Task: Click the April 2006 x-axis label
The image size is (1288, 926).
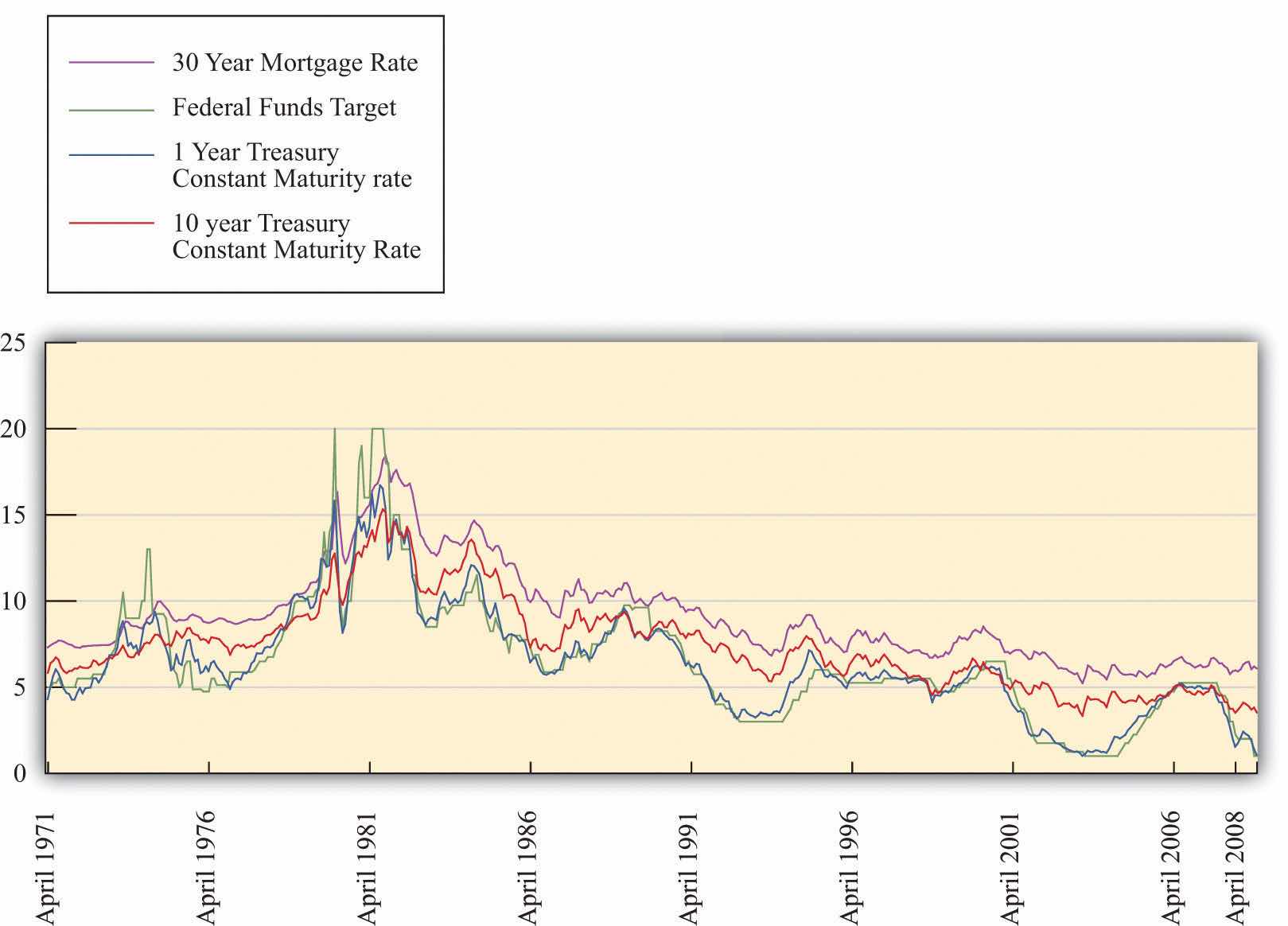Action: 1173,867
